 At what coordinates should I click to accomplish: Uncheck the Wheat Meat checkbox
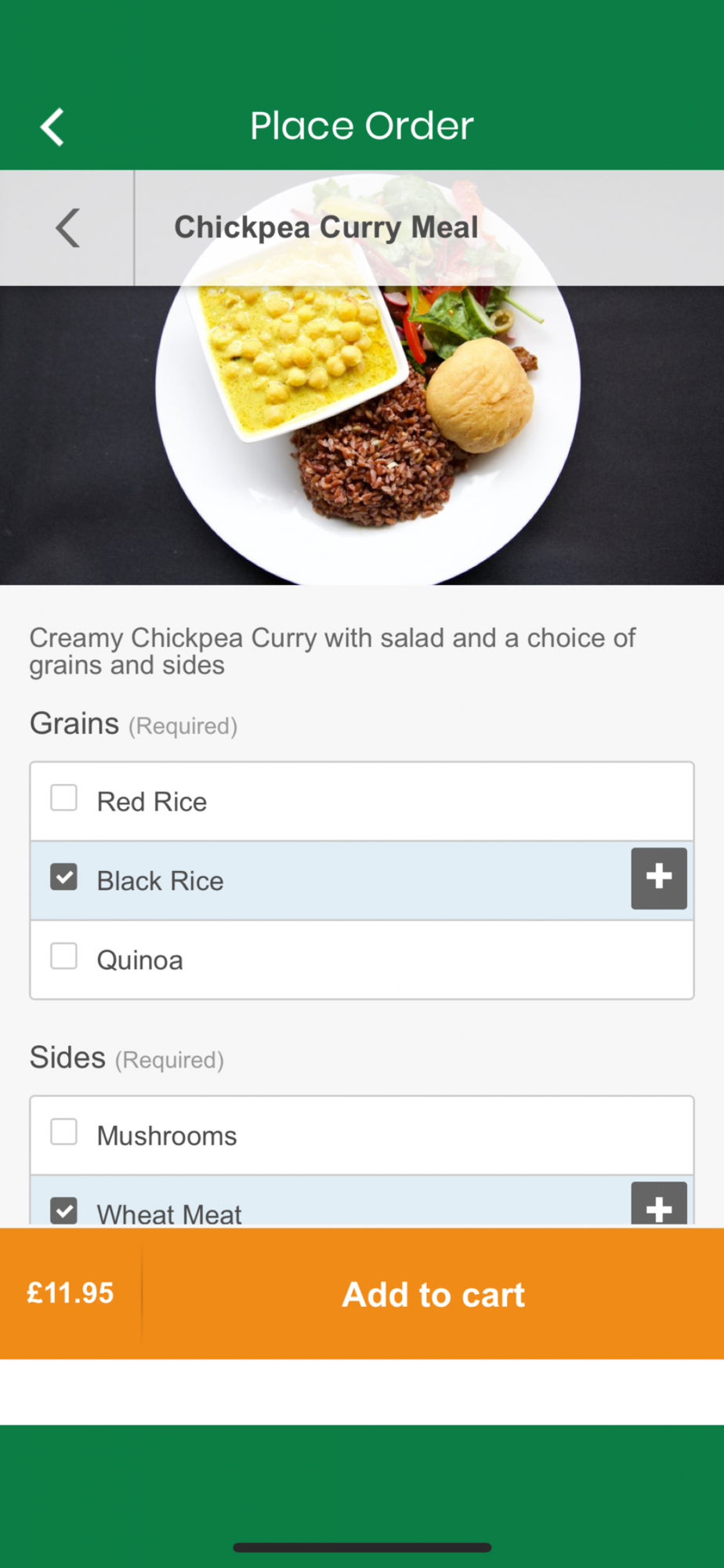pyautogui.click(x=63, y=1210)
